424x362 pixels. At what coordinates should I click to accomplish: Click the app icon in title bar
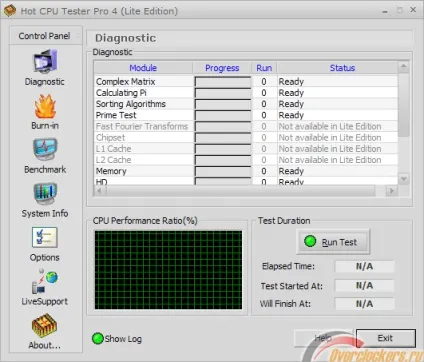[x=10, y=11]
